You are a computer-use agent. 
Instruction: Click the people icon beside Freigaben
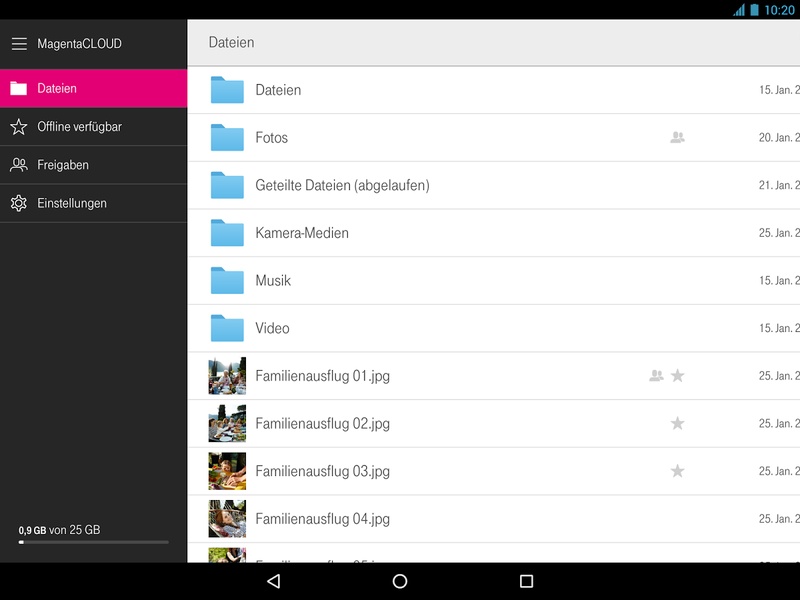point(19,165)
